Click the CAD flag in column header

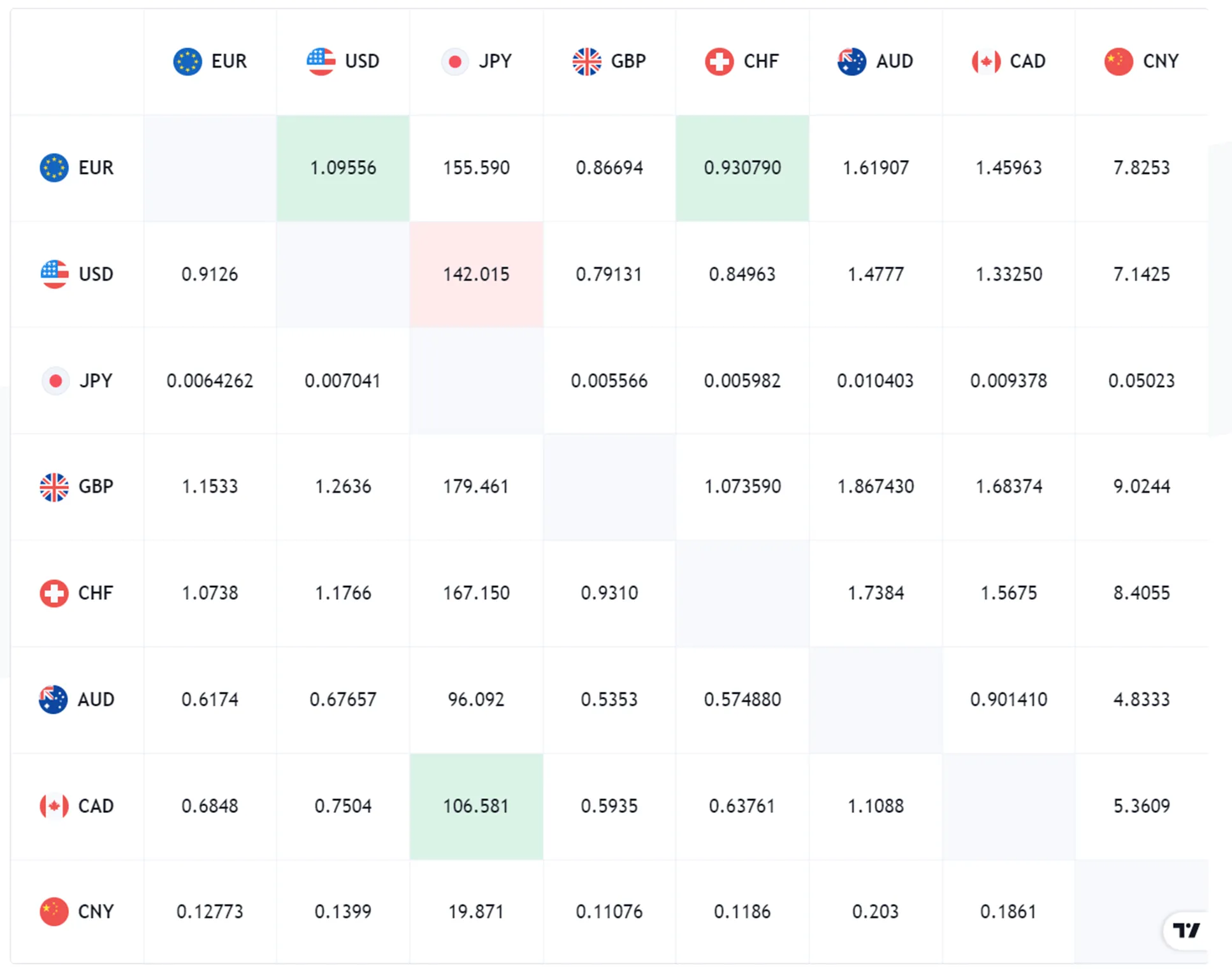click(986, 61)
